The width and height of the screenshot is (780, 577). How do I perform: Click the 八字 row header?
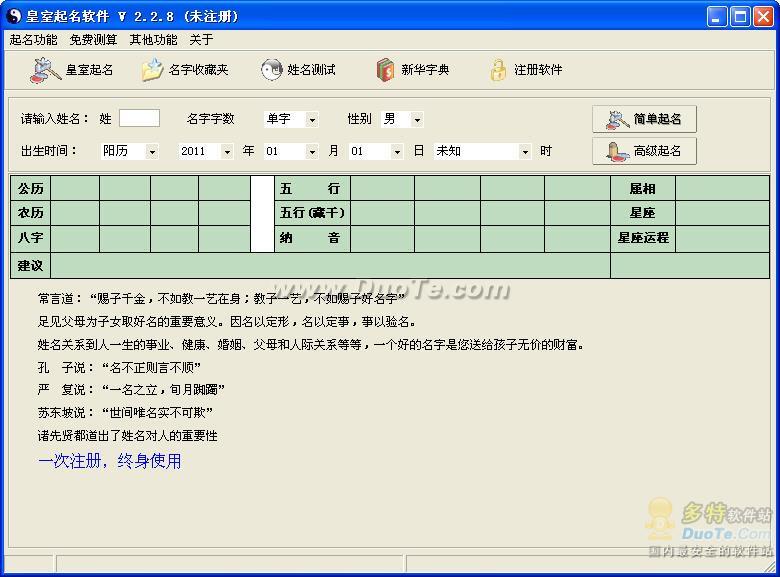click(x=31, y=238)
